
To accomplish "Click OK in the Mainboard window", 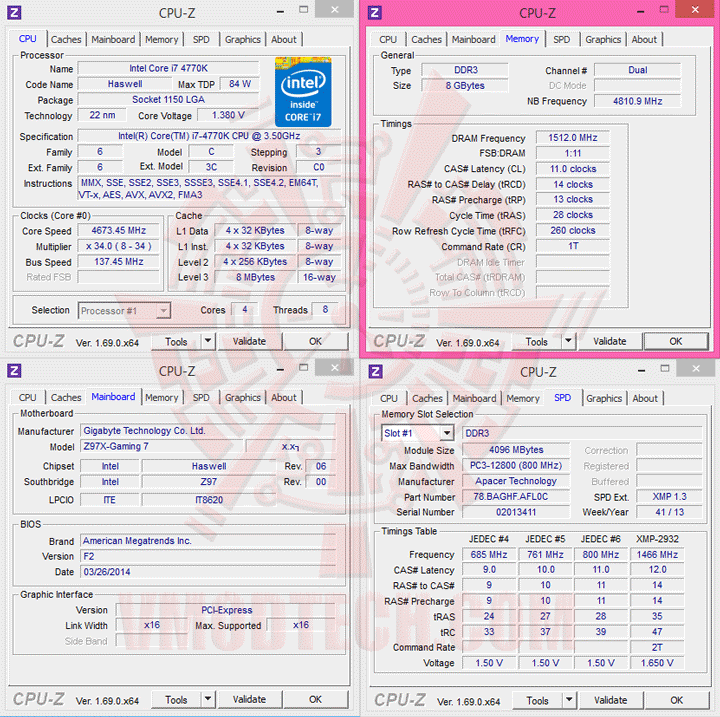I will (315, 699).
